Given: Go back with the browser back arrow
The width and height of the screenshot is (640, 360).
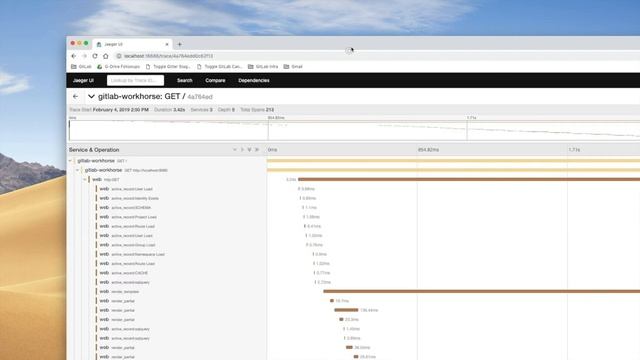Looking at the screenshot, I should 73,56.
